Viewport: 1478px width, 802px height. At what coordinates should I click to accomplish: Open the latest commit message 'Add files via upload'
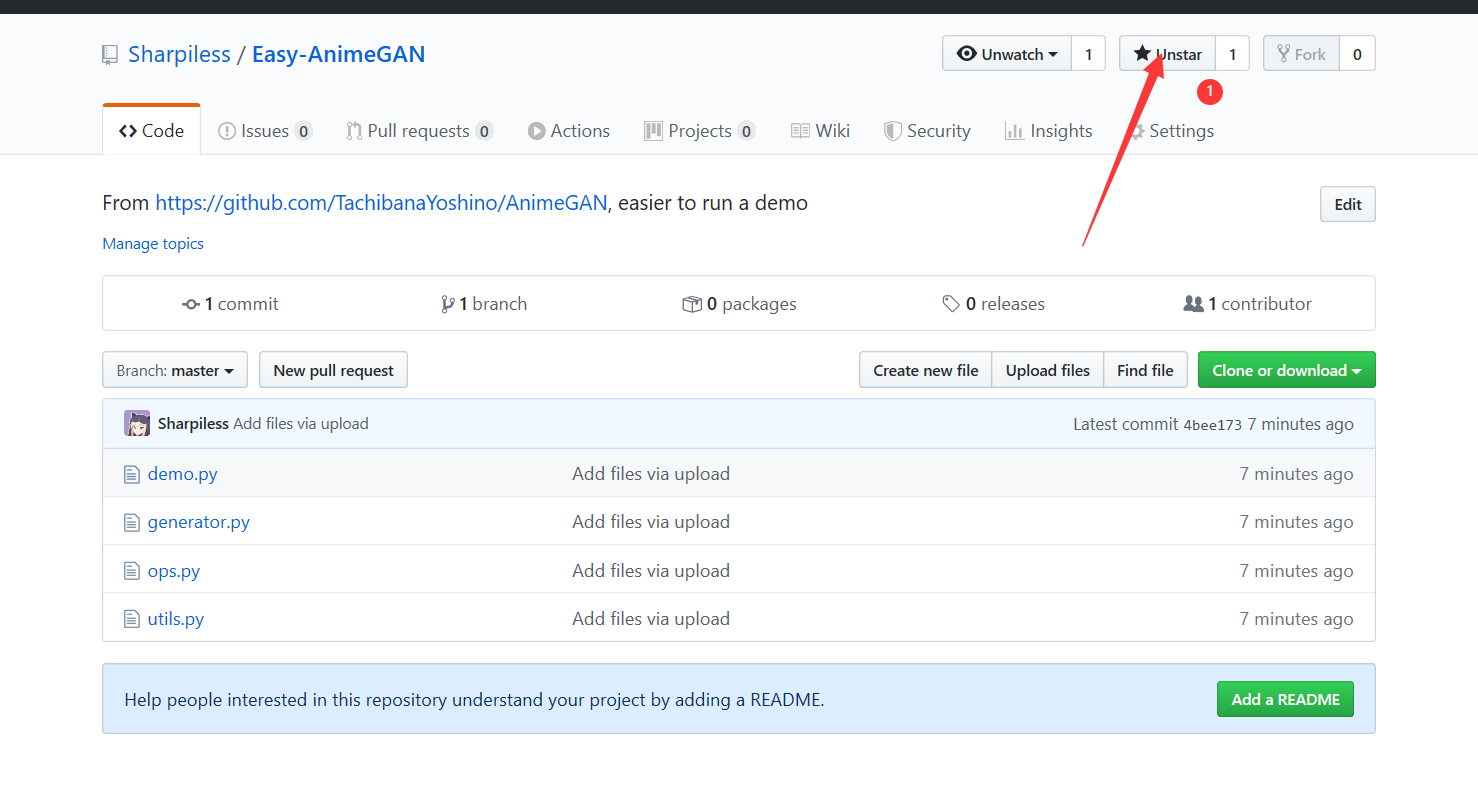(x=301, y=424)
